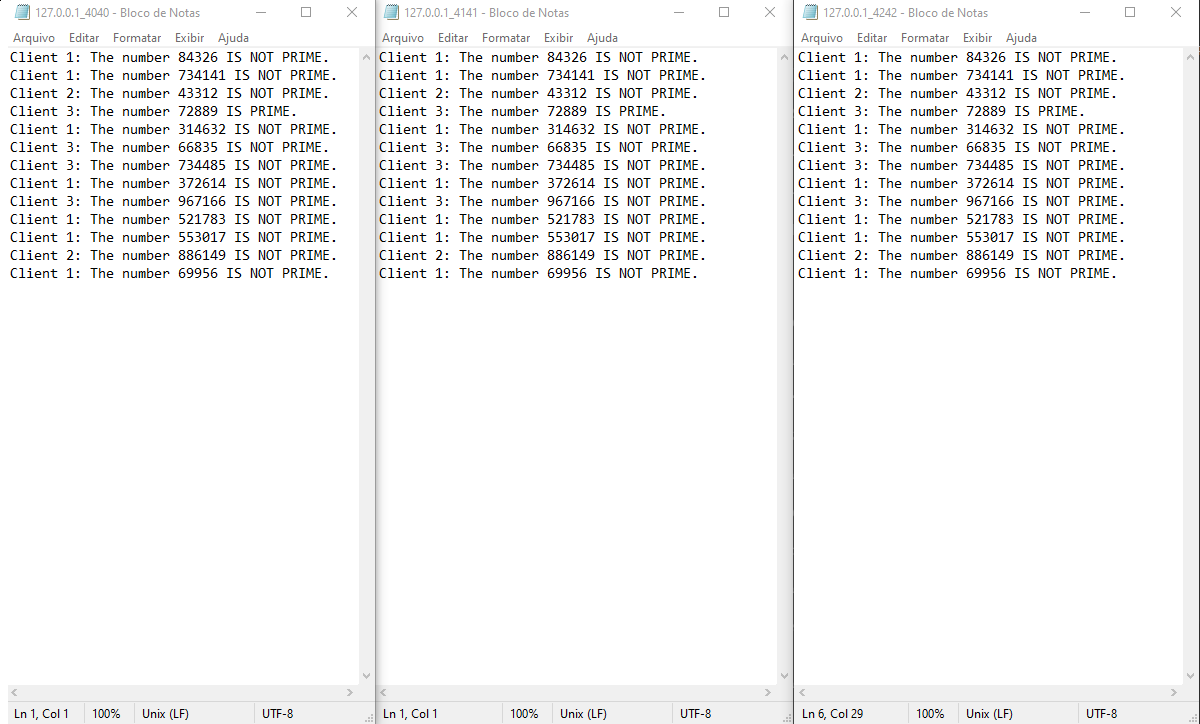1200x724 pixels.
Task: Close the 127.0.0.1_4040 Notepad window
Action: click(x=352, y=13)
